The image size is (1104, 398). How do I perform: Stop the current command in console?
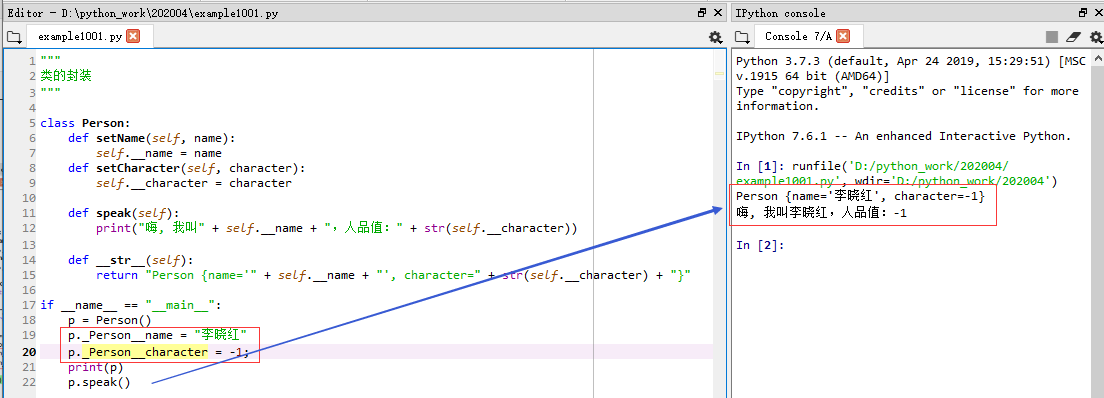click(1051, 37)
